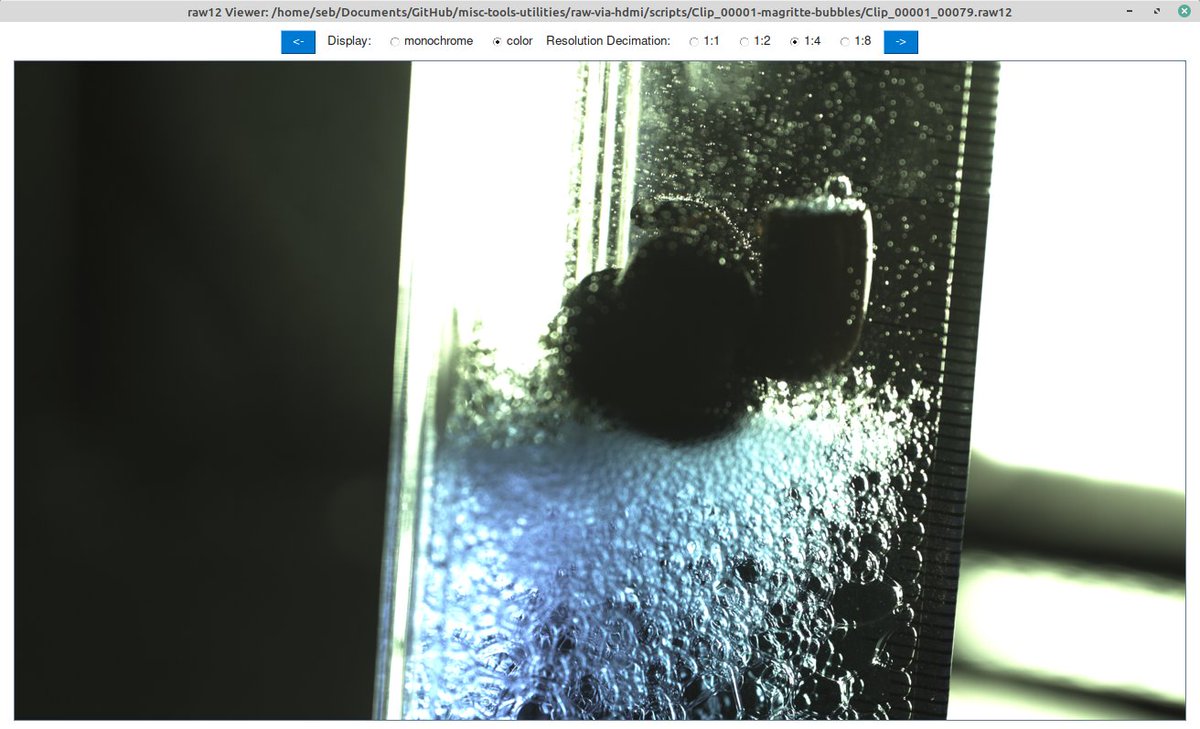Select the color display option
This screenshot has height=729, width=1200.
(x=497, y=41)
